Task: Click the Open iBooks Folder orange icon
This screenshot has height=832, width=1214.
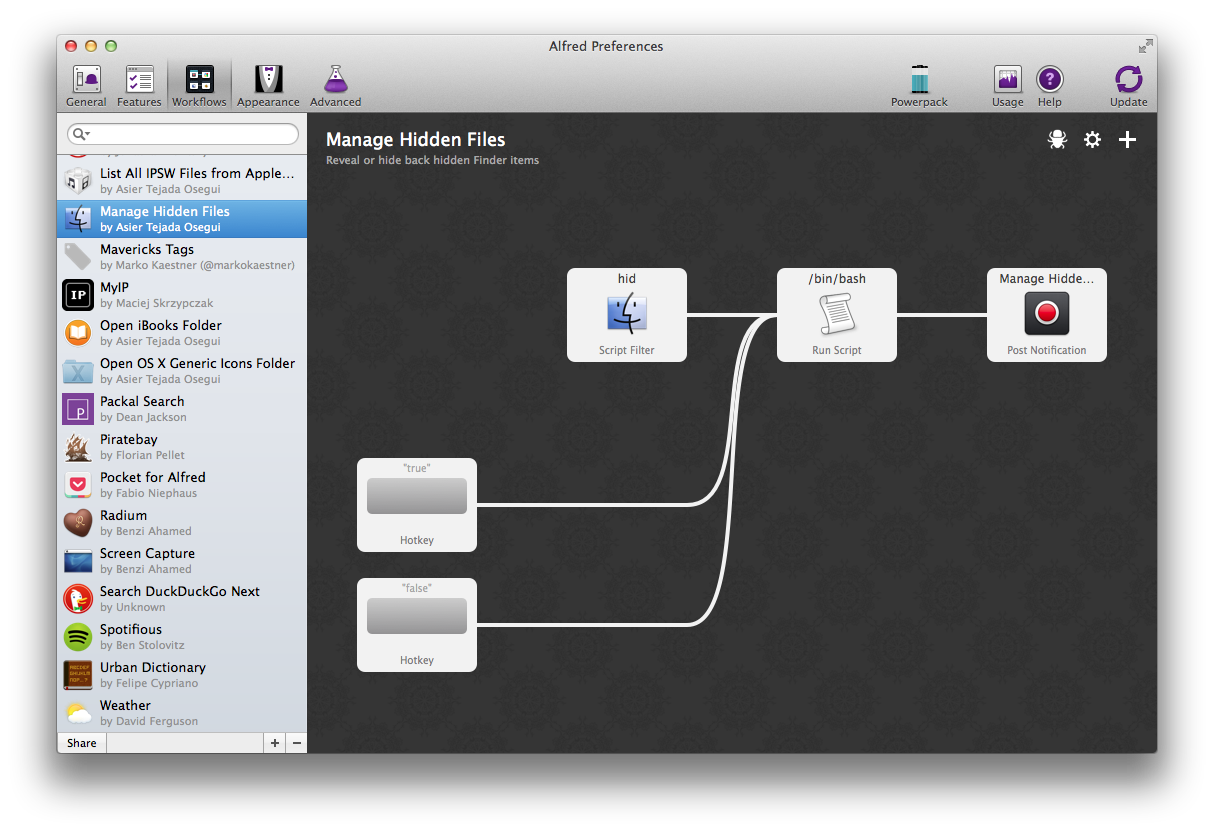Action: [x=78, y=333]
